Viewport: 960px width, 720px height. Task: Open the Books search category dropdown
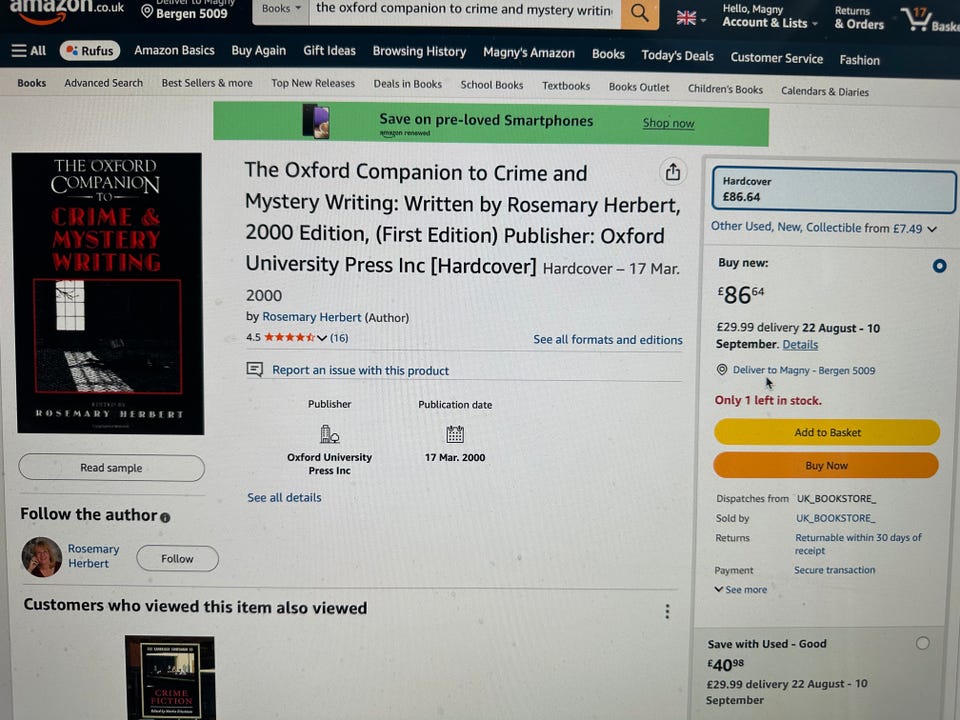[x=281, y=10]
